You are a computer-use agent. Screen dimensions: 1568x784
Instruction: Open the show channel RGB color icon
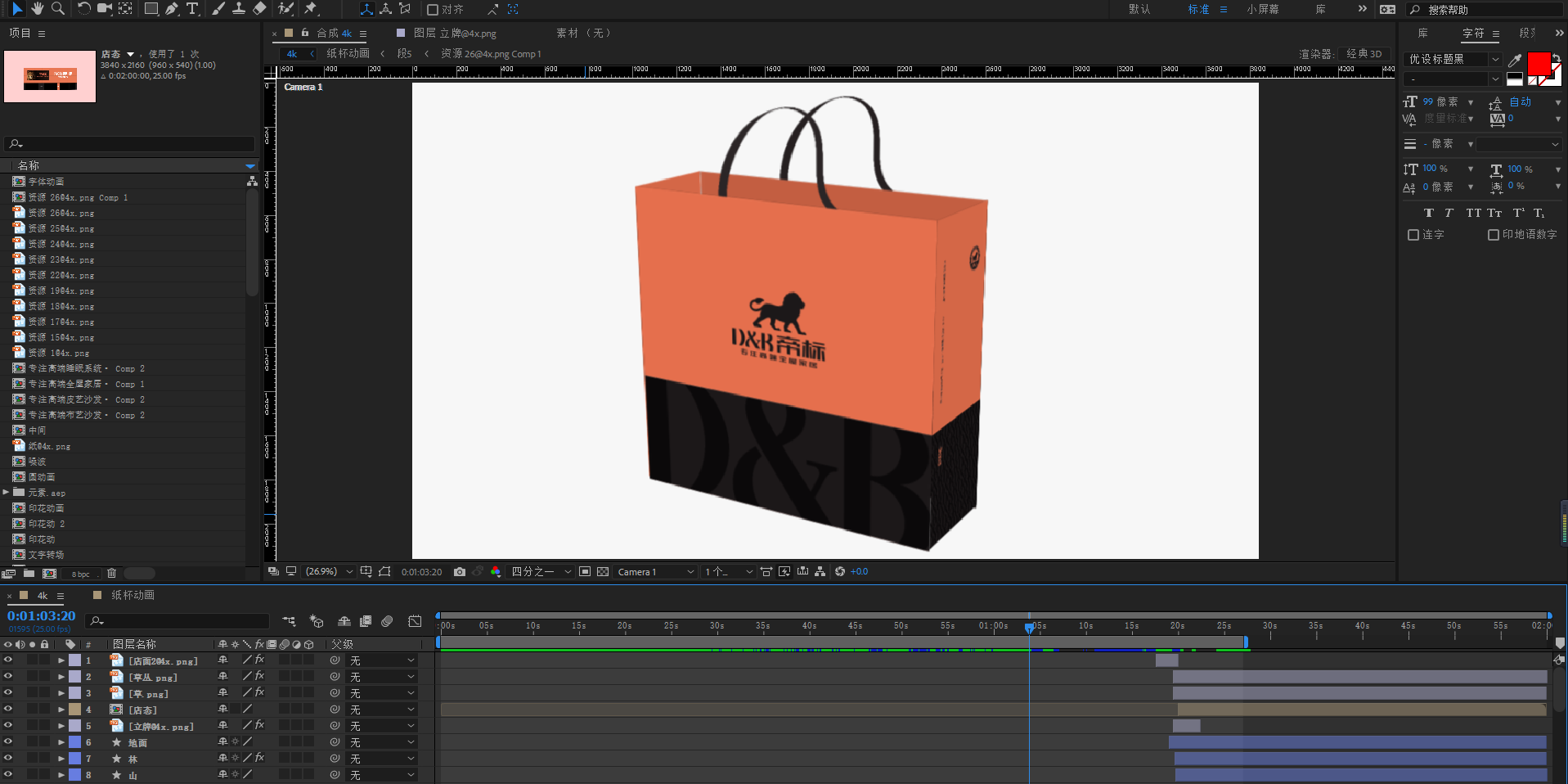point(496,572)
